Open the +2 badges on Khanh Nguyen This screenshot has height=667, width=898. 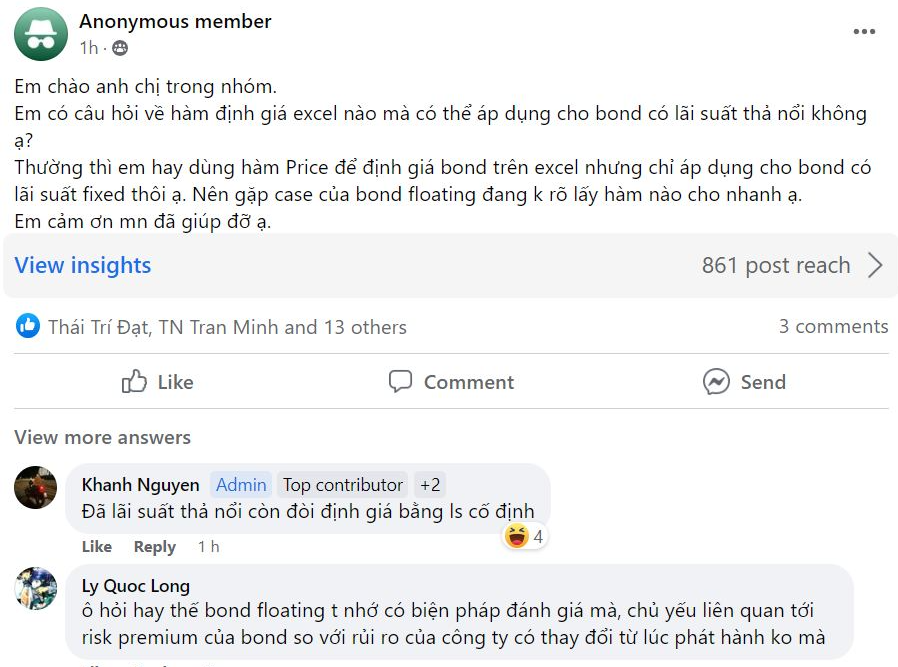pyautogui.click(x=430, y=485)
